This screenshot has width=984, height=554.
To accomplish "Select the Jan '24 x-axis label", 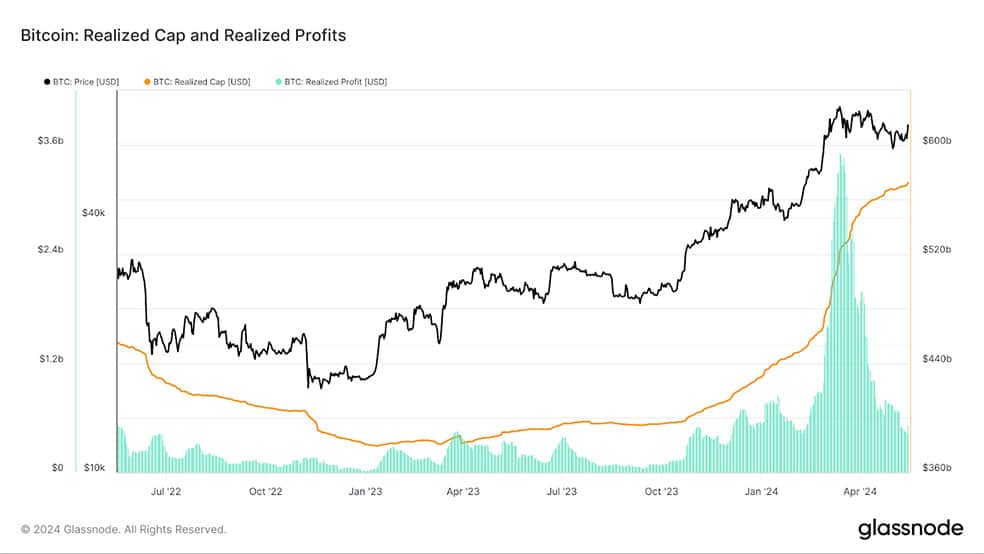I will tap(761, 491).
